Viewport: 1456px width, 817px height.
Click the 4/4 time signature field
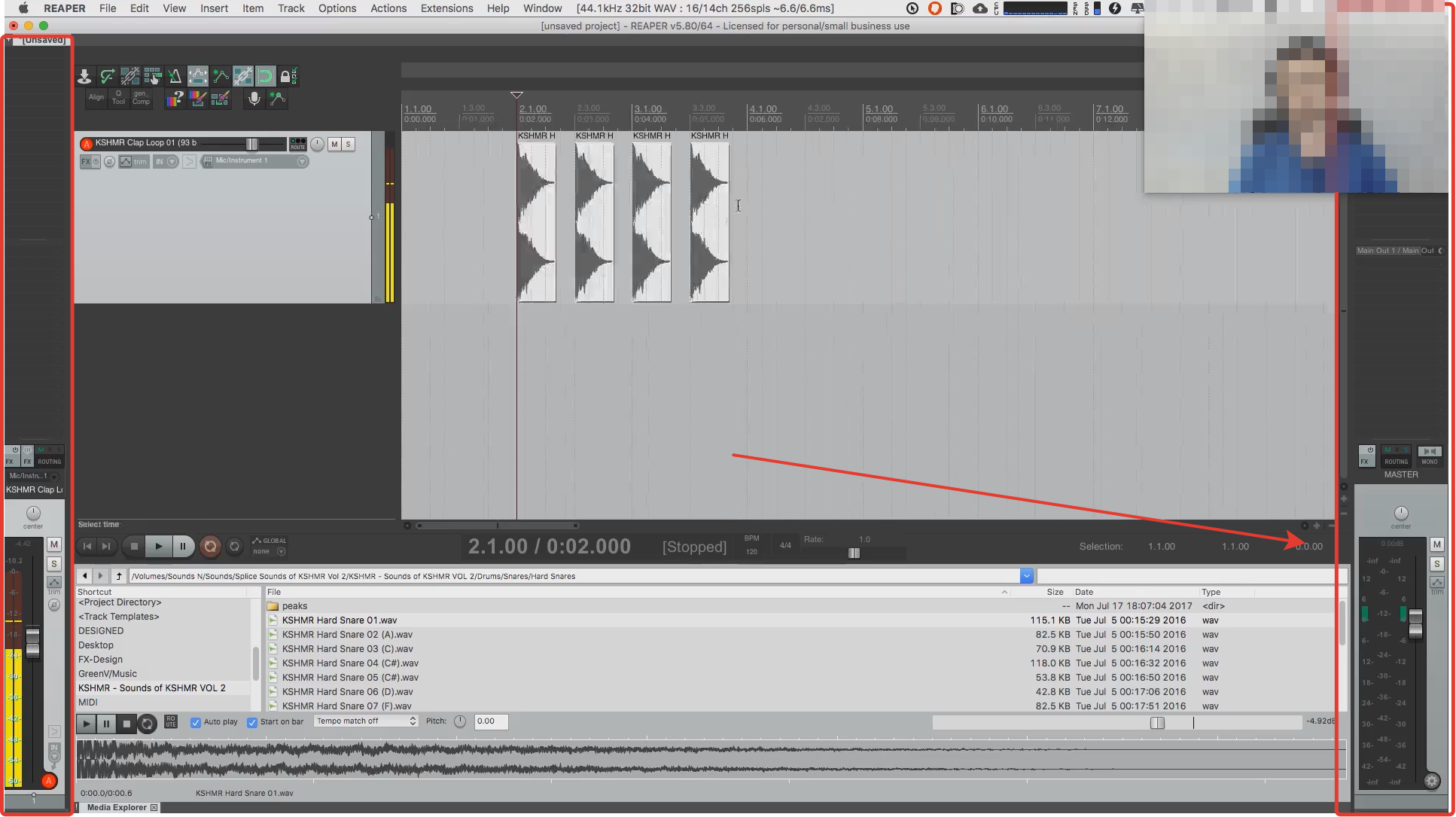tap(785, 545)
